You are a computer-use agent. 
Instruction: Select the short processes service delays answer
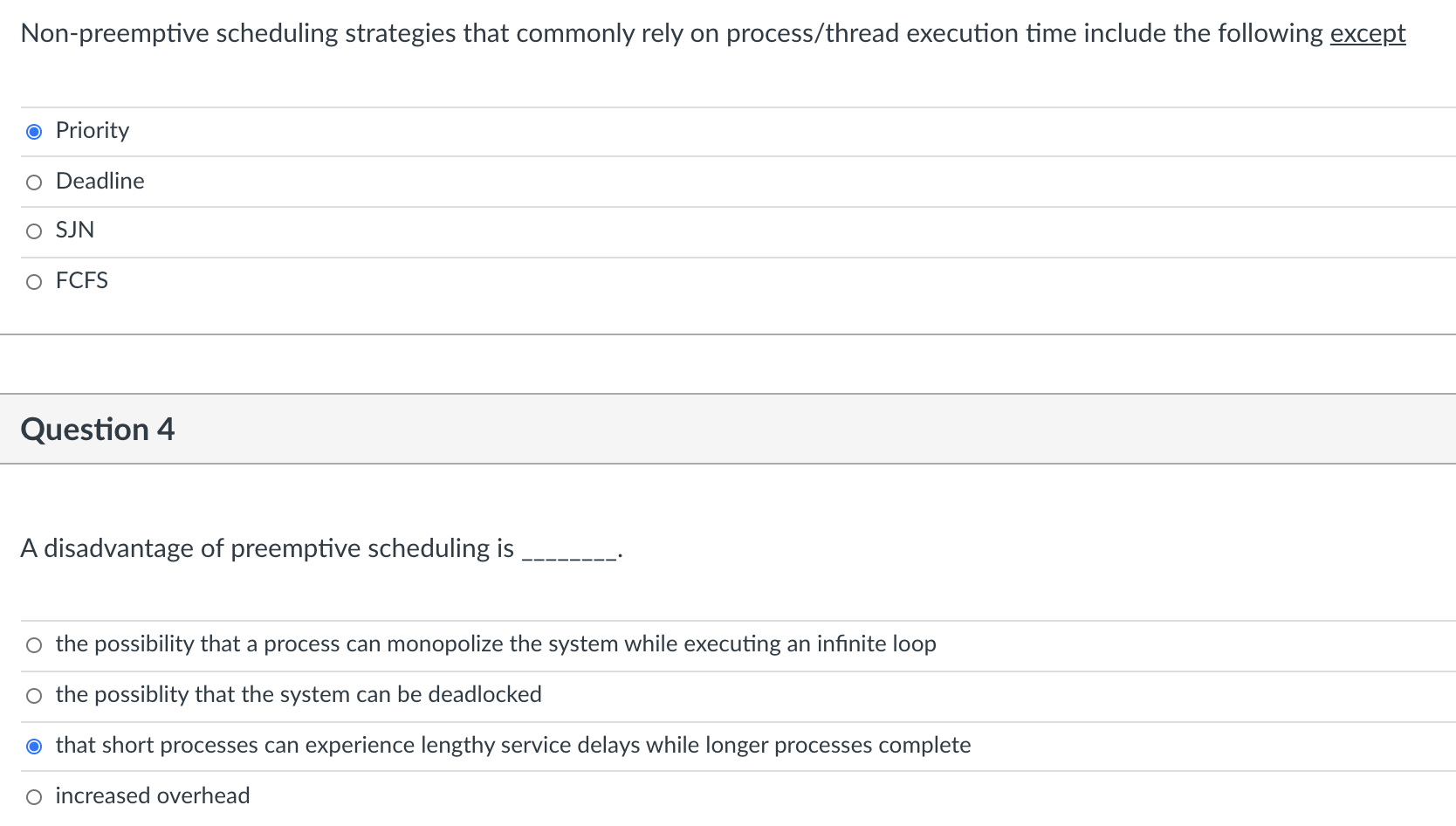(34, 746)
